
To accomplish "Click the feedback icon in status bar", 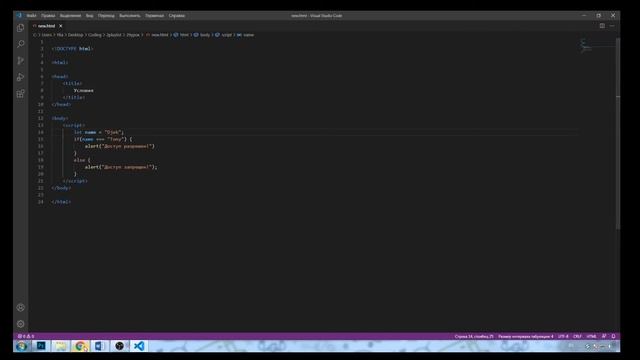I will click(604, 336).
